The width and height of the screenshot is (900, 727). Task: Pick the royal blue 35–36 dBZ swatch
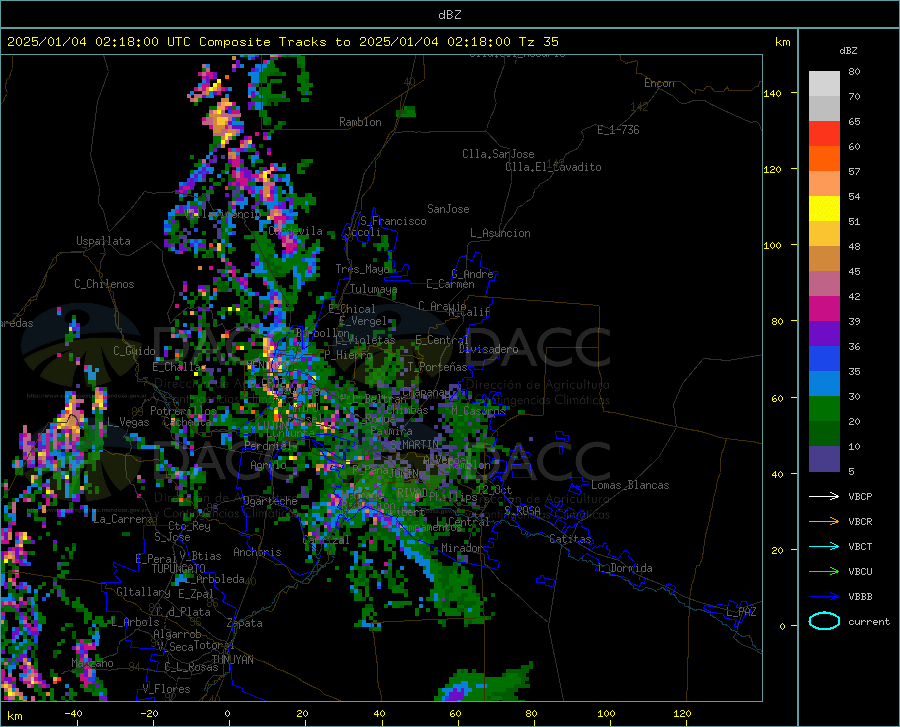[824, 359]
